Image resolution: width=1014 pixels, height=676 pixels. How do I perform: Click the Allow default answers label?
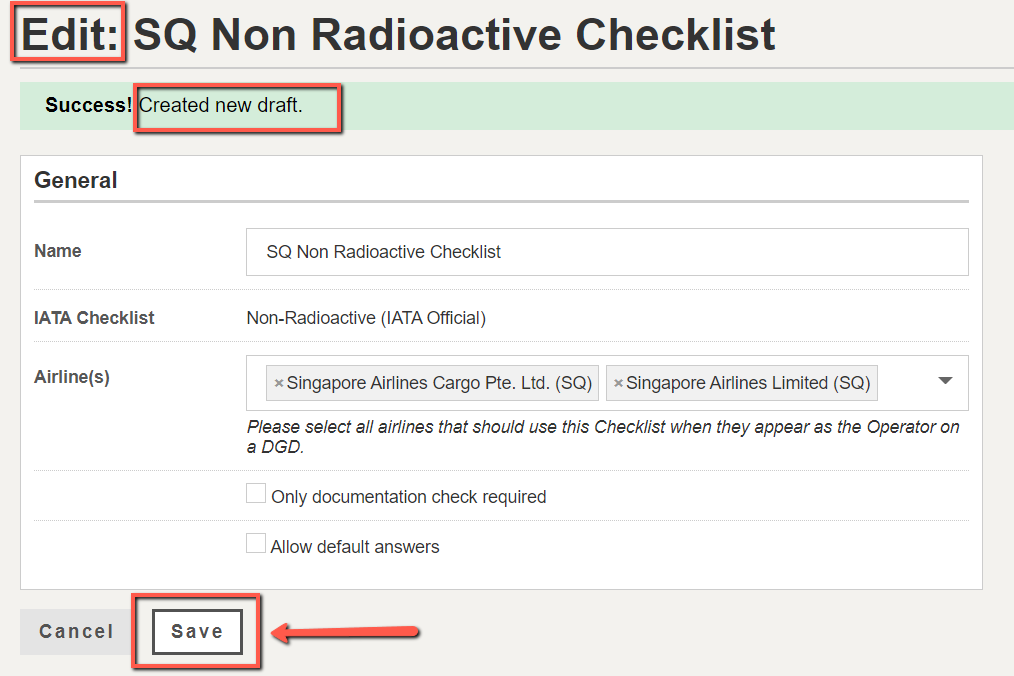pos(355,547)
